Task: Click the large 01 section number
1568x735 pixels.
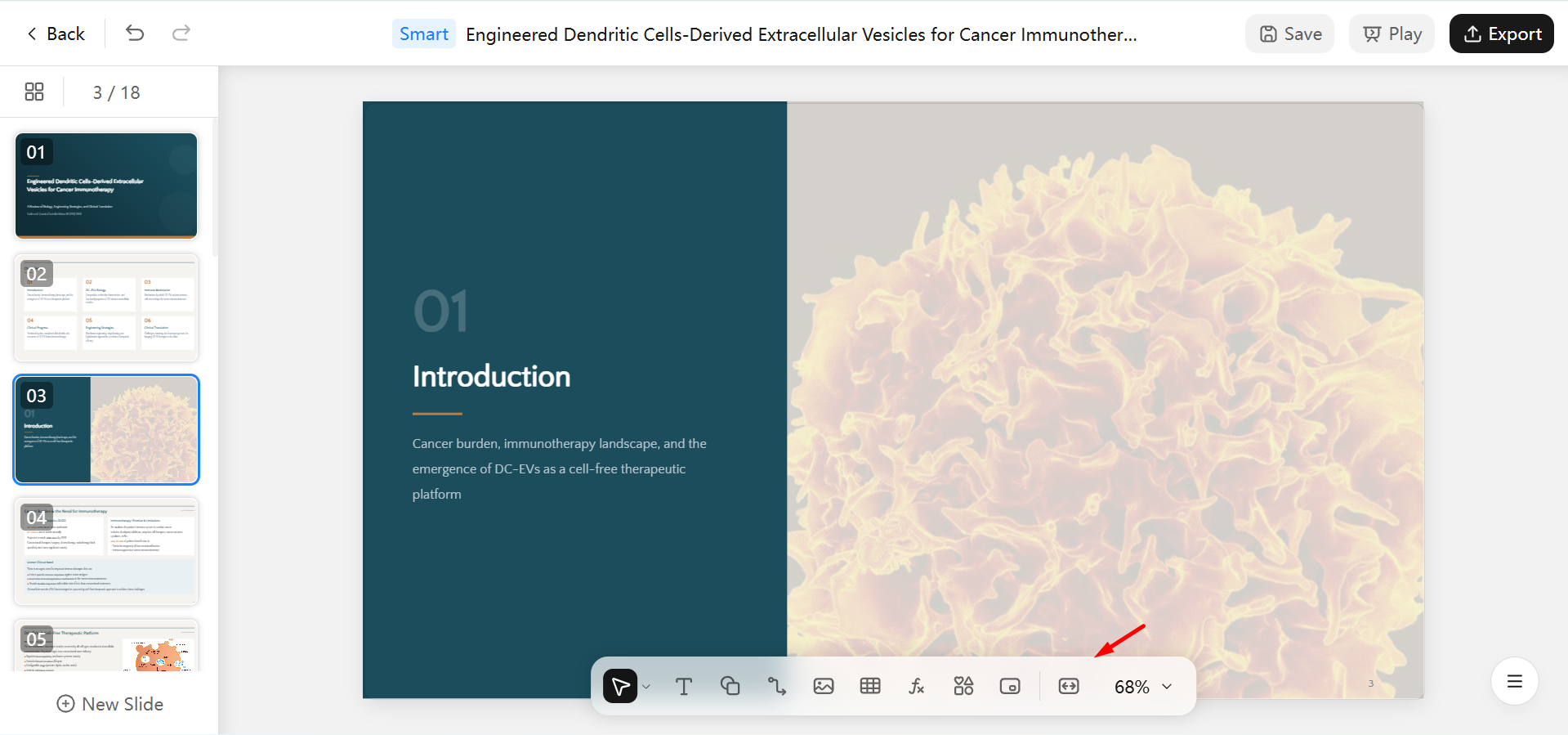Action: point(441,311)
